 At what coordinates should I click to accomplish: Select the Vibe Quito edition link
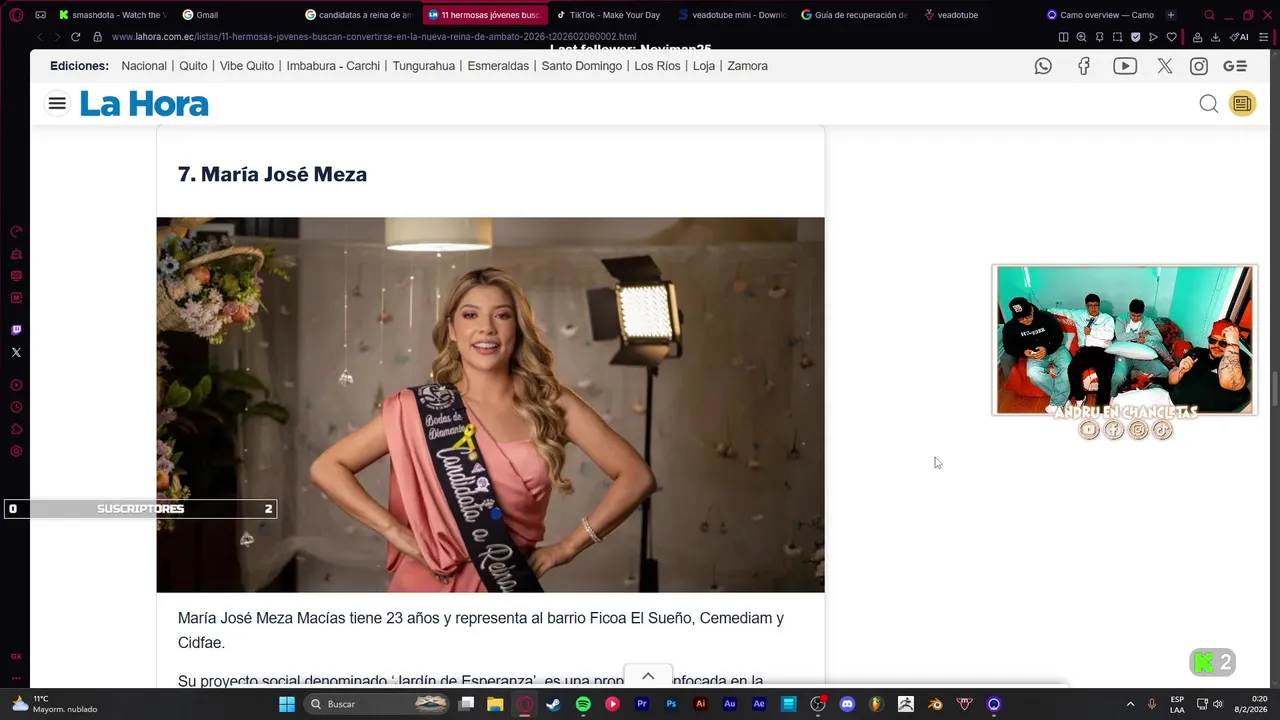pyautogui.click(x=247, y=66)
